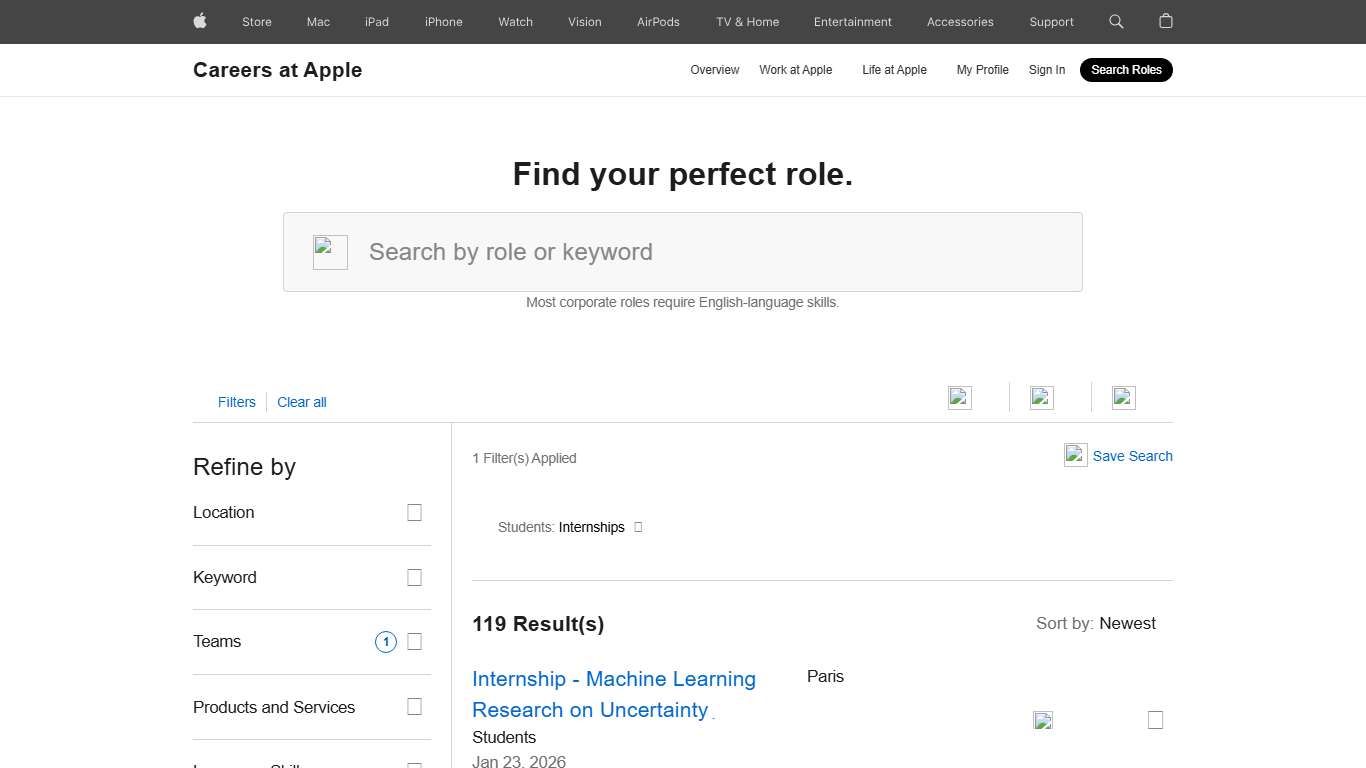Click the first view icon above Save Search

tap(959, 397)
